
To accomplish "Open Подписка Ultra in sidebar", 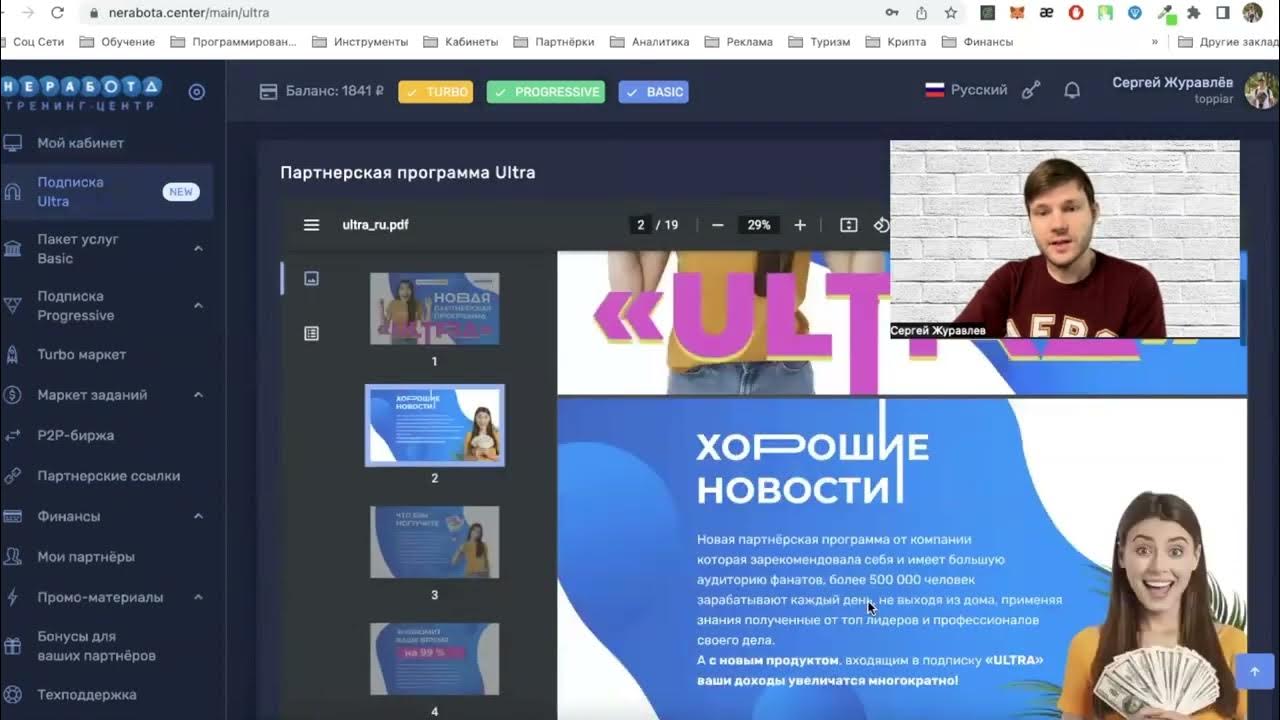I will coord(106,192).
